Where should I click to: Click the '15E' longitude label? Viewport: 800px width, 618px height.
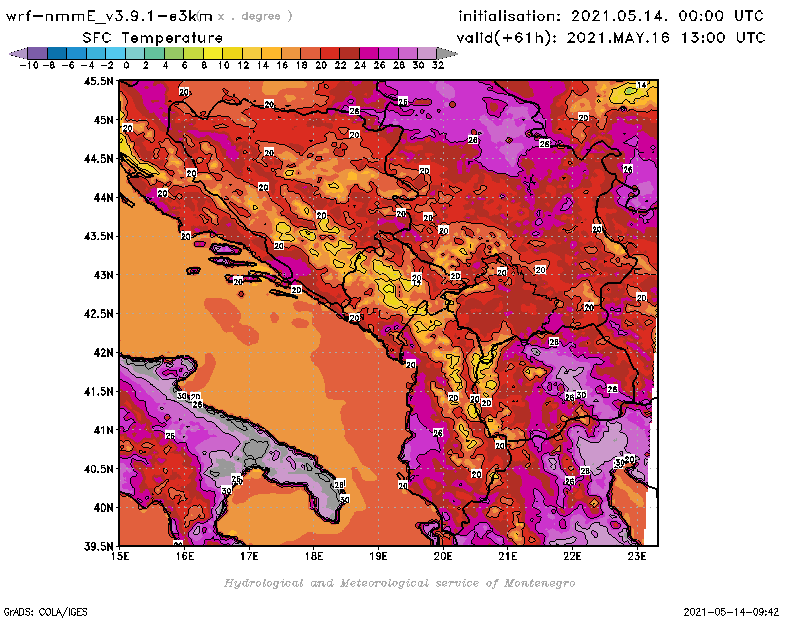tap(120, 556)
